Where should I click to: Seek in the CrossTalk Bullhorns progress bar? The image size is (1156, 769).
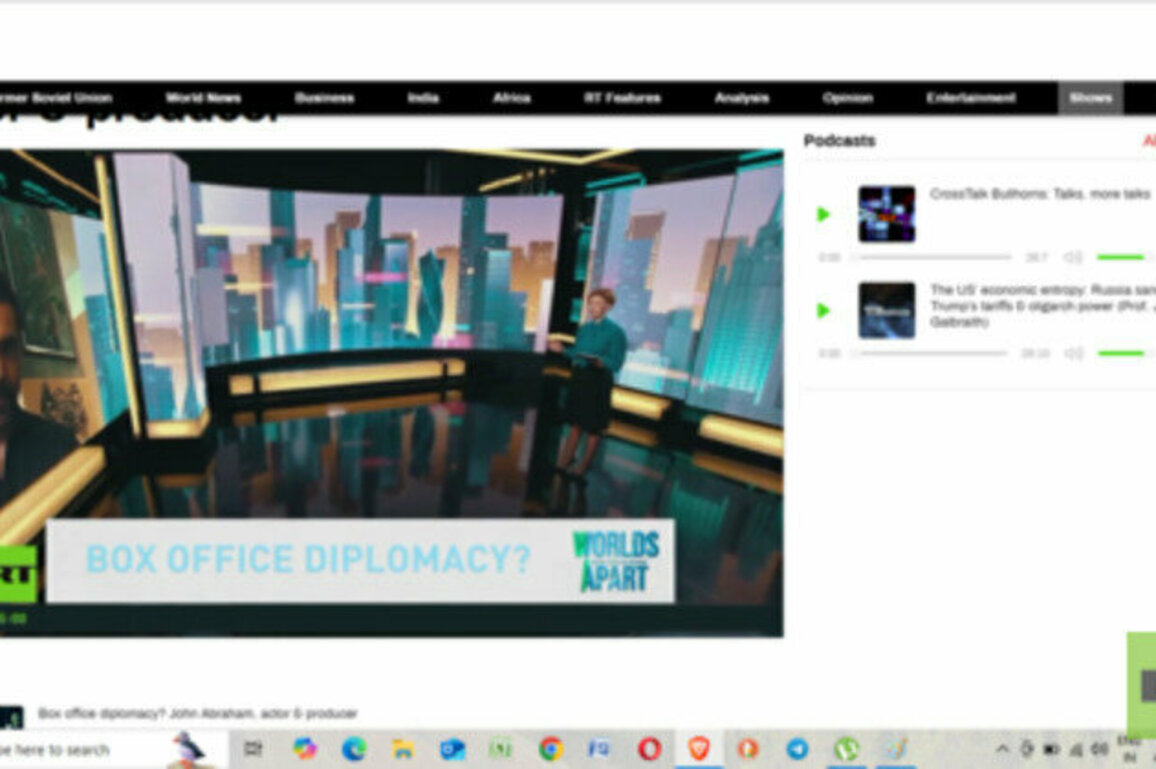(x=933, y=257)
